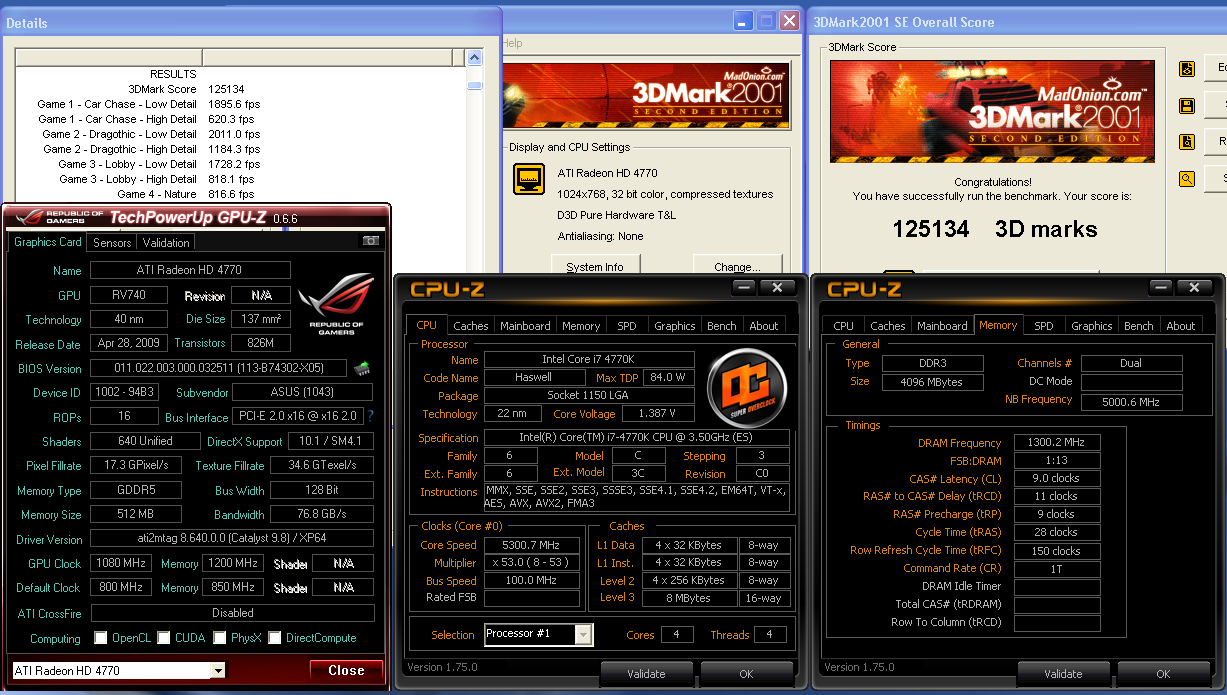Enable the CUDA checkbox in GPU-Z

162,638
